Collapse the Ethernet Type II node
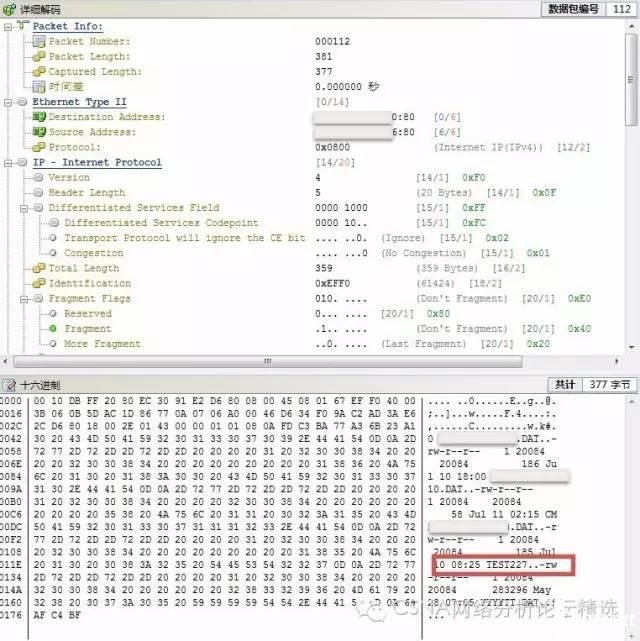Screen dimensions: 640x641 pyautogui.click(x=9, y=102)
